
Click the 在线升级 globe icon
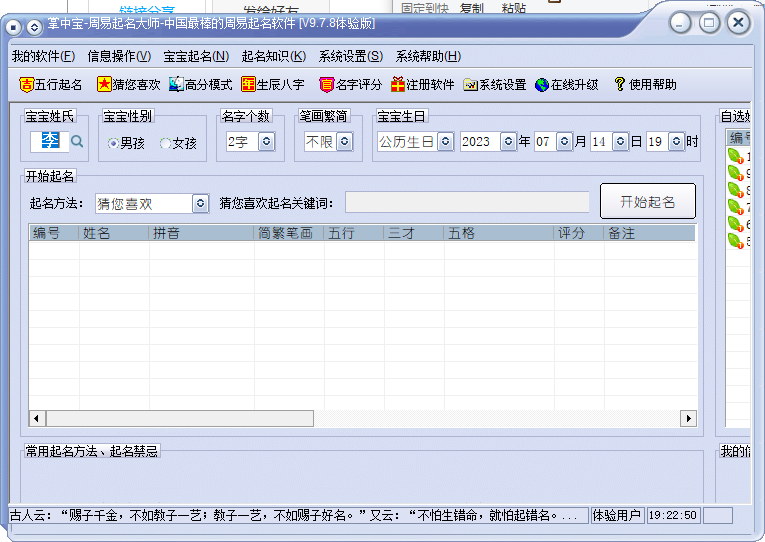coord(542,85)
